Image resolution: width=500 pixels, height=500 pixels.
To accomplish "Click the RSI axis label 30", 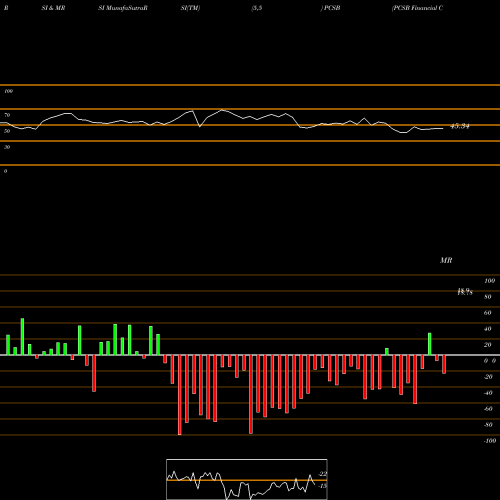I will pyautogui.click(x=7, y=147).
